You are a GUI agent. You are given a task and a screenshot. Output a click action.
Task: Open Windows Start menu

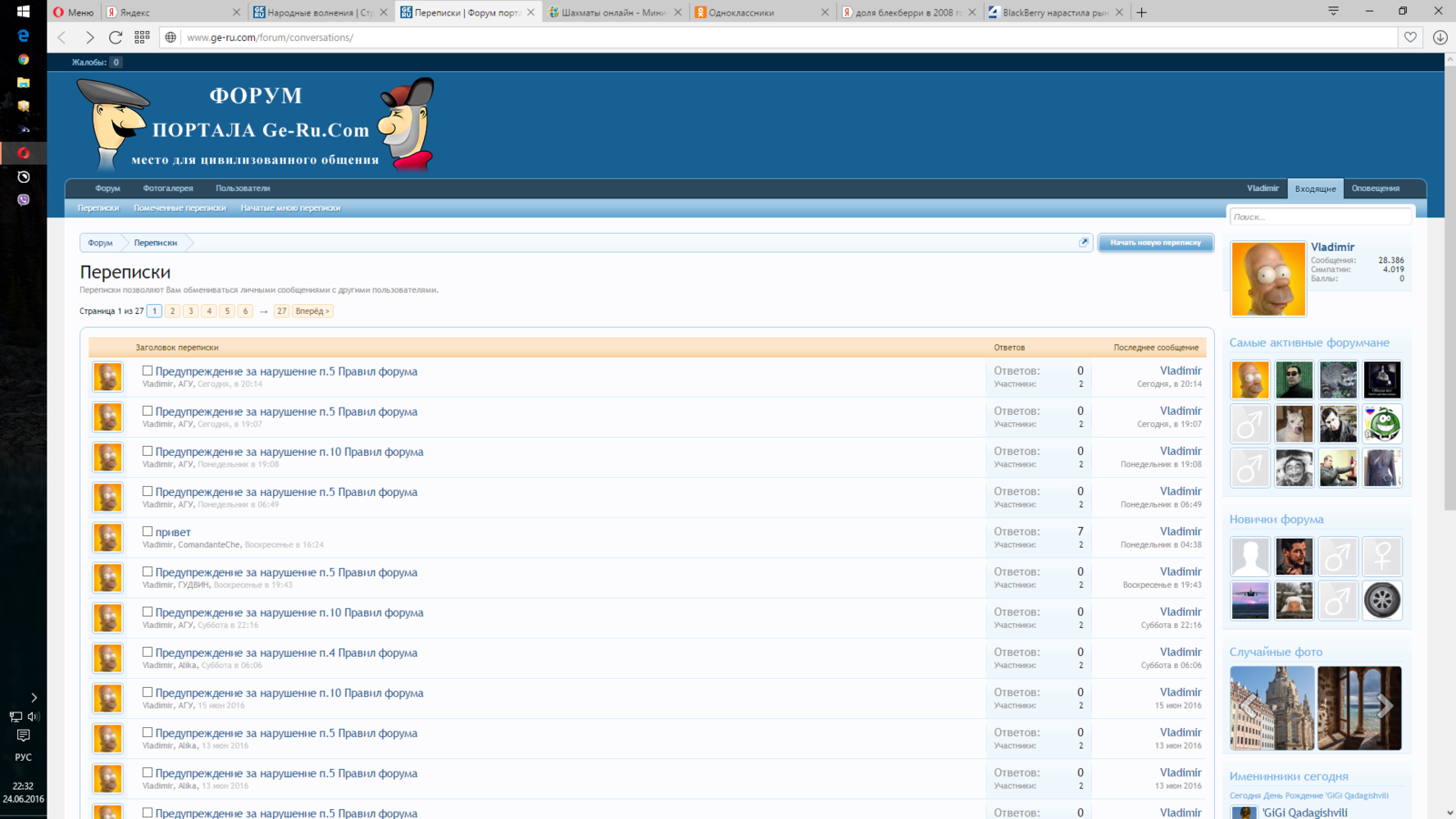coord(23,12)
